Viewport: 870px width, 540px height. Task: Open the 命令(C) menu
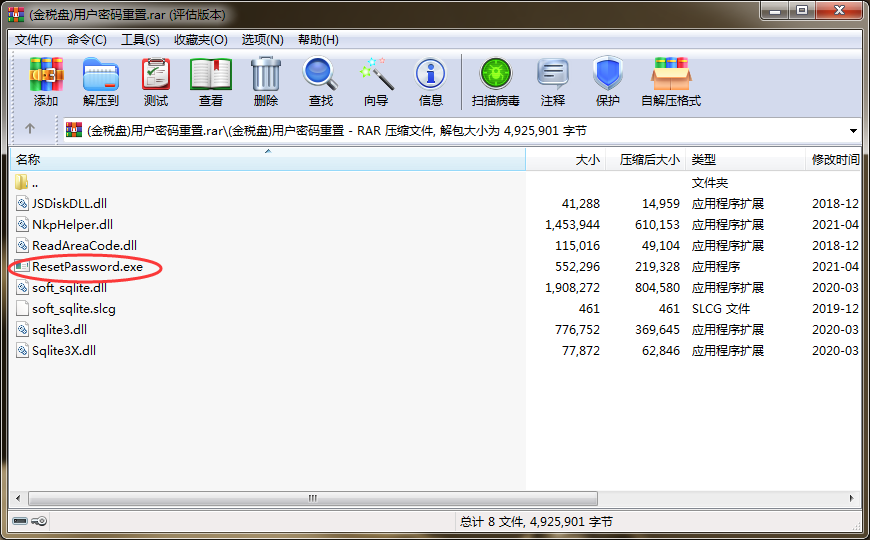click(x=87, y=40)
